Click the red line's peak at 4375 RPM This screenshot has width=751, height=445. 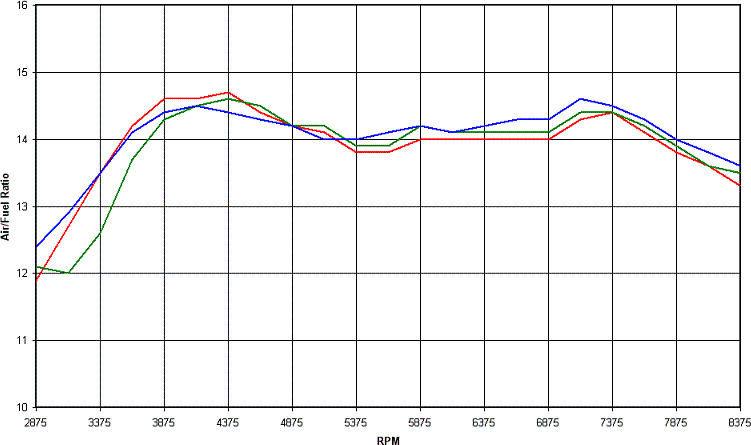[x=228, y=92]
